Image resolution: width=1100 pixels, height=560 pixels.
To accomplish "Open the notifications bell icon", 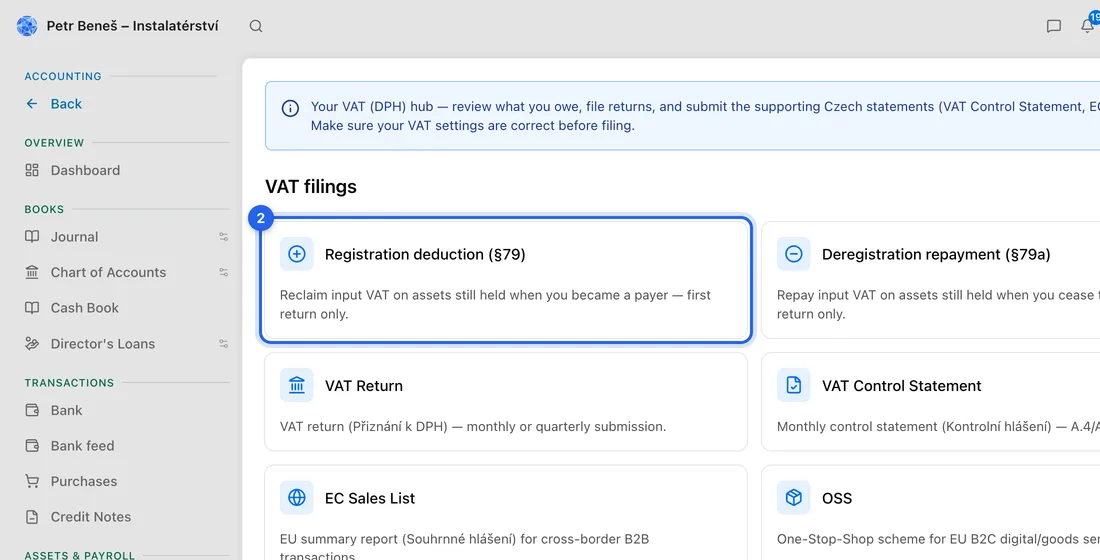I will pyautogui.click(x=1087, y=26).
